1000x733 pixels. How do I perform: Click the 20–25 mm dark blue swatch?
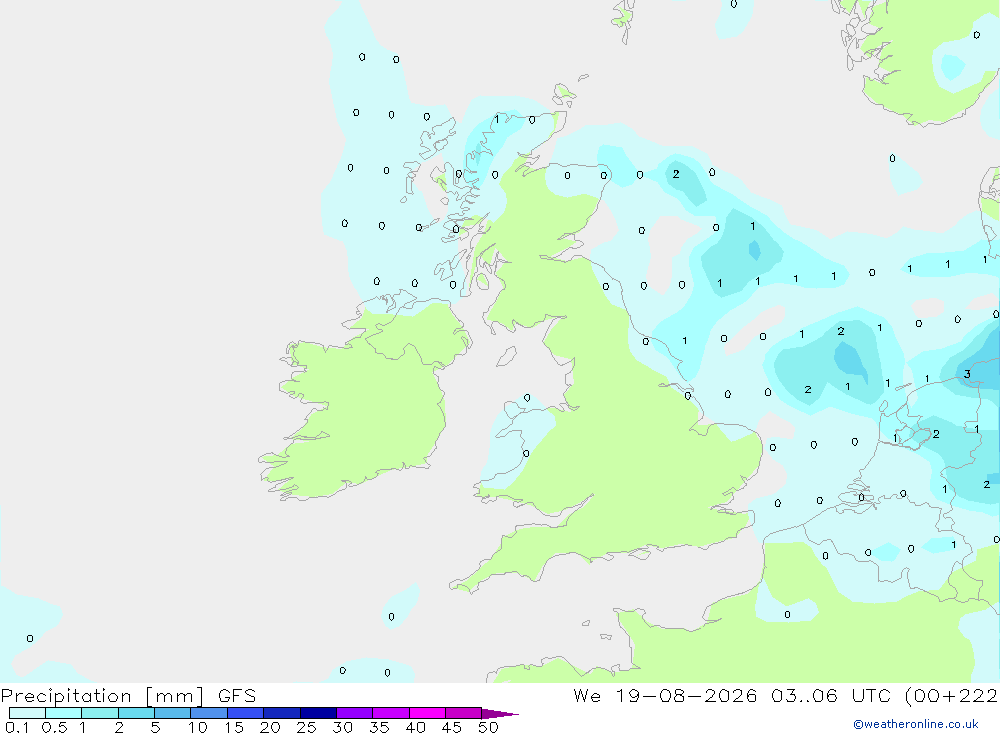(282, 713)
